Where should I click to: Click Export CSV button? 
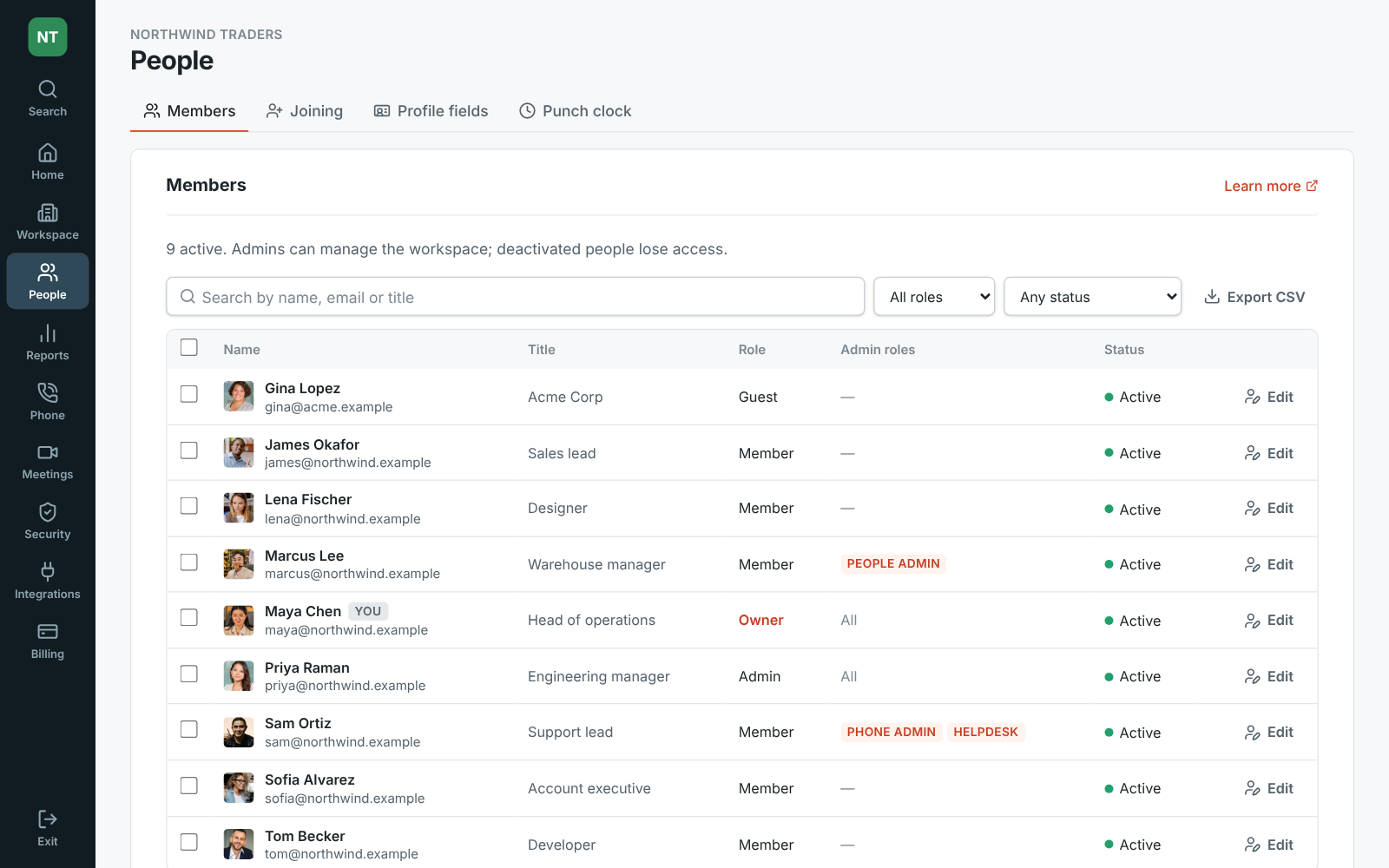1254,297
